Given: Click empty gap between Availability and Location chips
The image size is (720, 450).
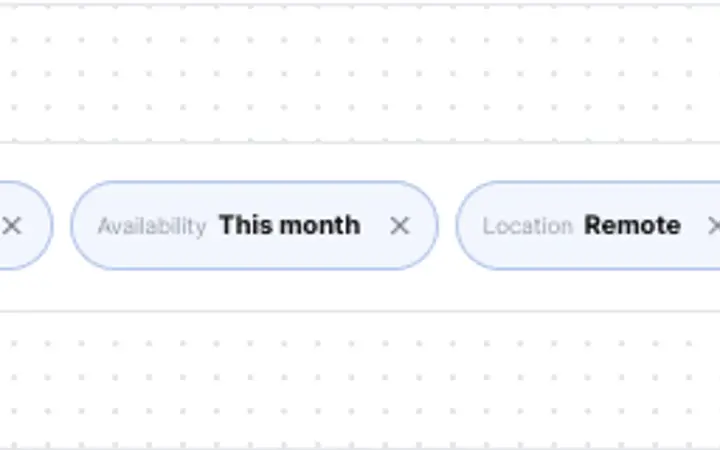Looking at the screenshot, I should pos(447,225).
